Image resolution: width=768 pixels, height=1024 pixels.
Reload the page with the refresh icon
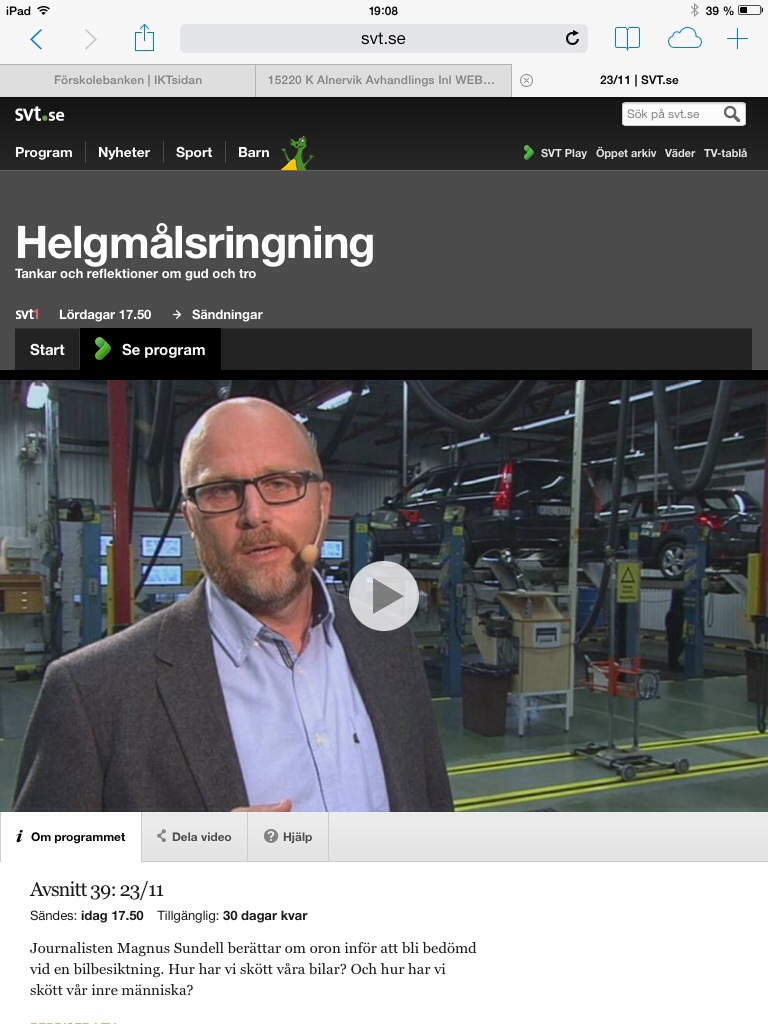[x=572, y=39]
